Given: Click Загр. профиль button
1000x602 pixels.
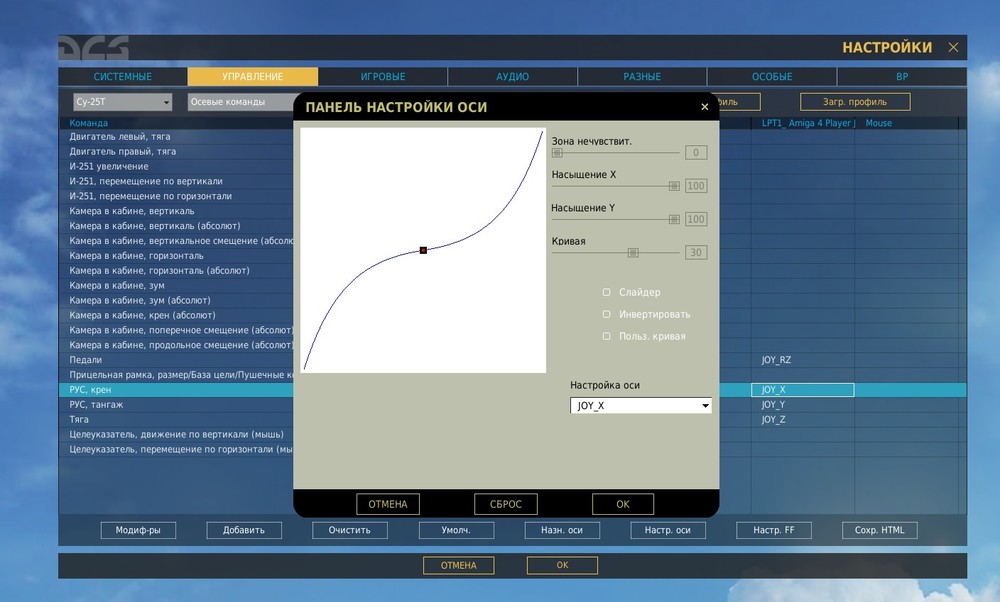Looking at the screenshot, I should (x=855, y=102).
